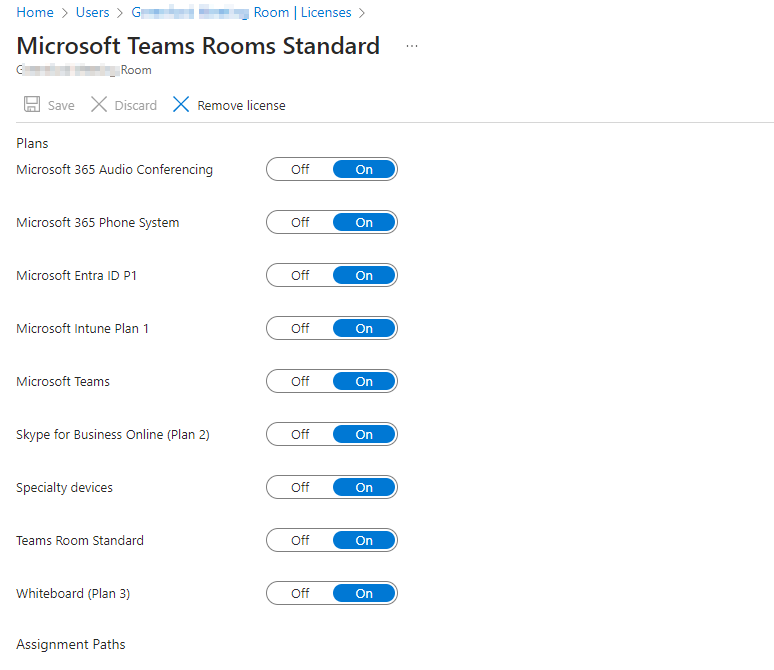Click the Microsoft Teams Rooms Standard heading
This screenshot has width=774, height=670.
click(198, 46)
